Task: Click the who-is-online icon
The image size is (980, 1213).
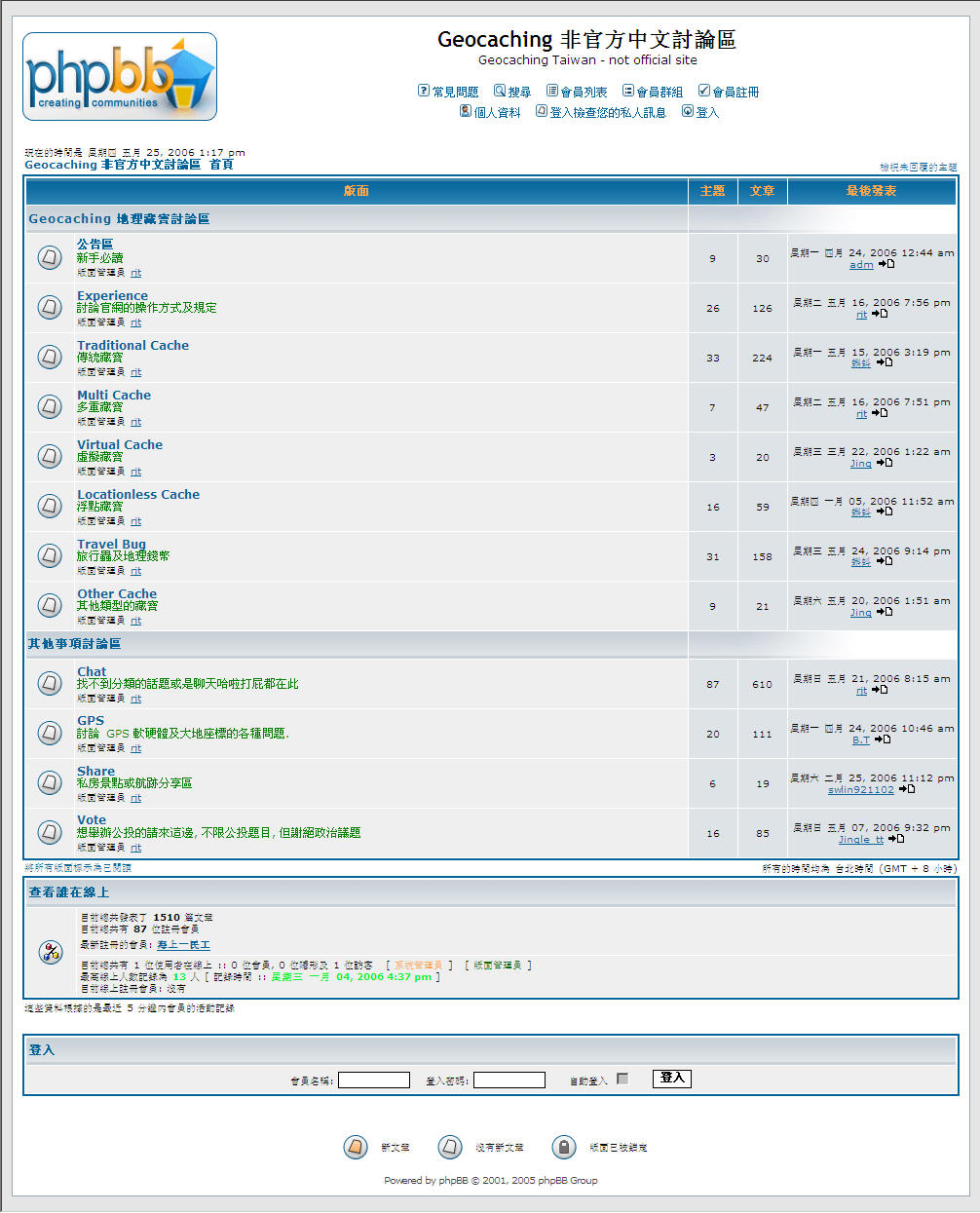Action: [x=50, y=952]
